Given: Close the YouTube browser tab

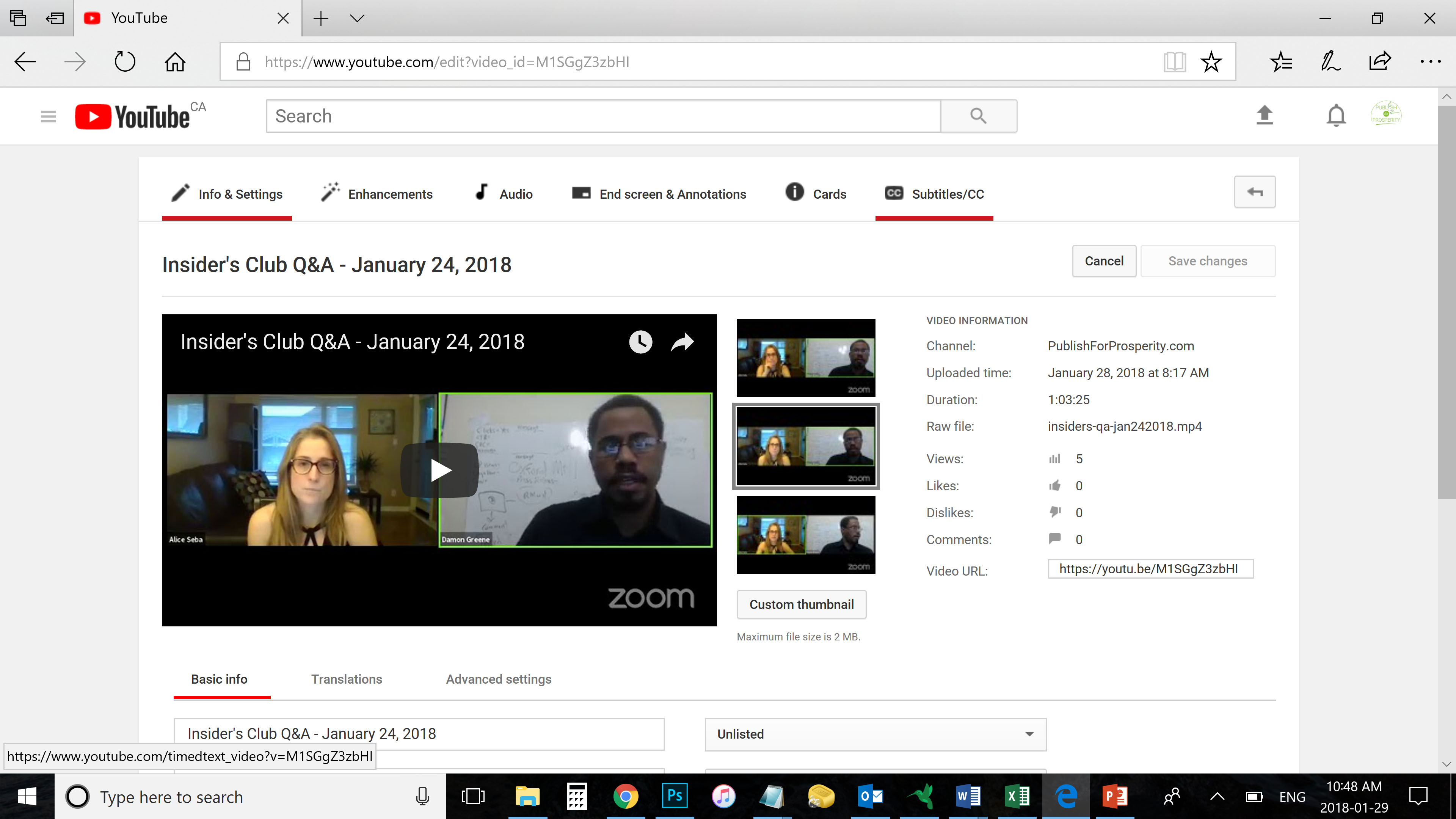Looking at the screenshot, I should tap(283, 18).
